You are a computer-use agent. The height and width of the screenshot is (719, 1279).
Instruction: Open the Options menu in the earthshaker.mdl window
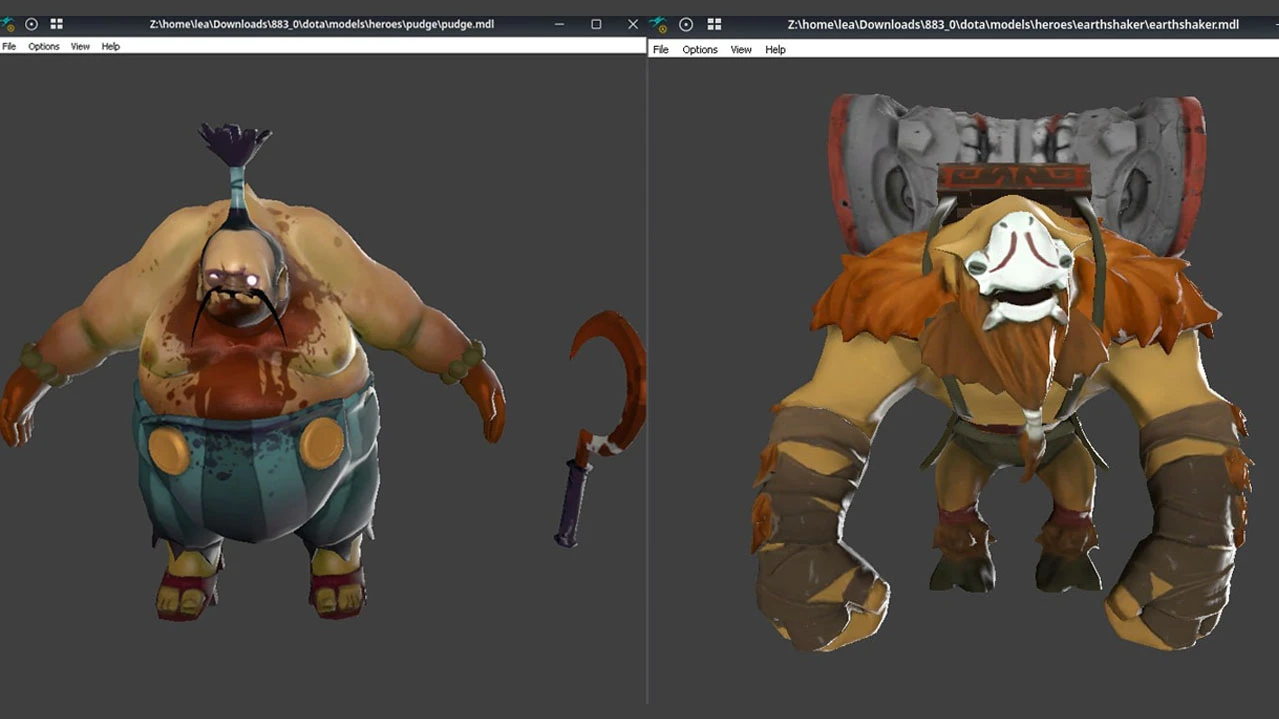tap(700, 49)
